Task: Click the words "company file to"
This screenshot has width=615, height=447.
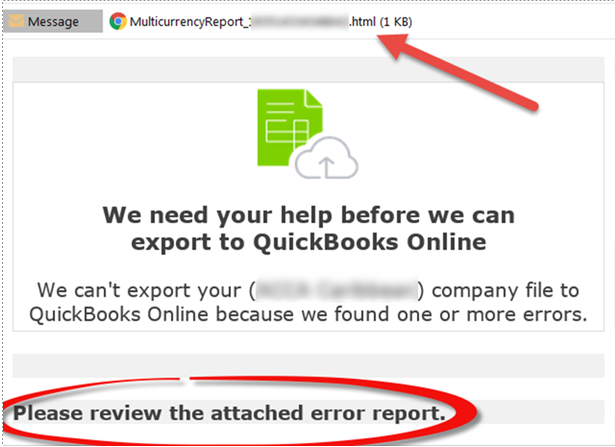Action: [x=506, y=291]
